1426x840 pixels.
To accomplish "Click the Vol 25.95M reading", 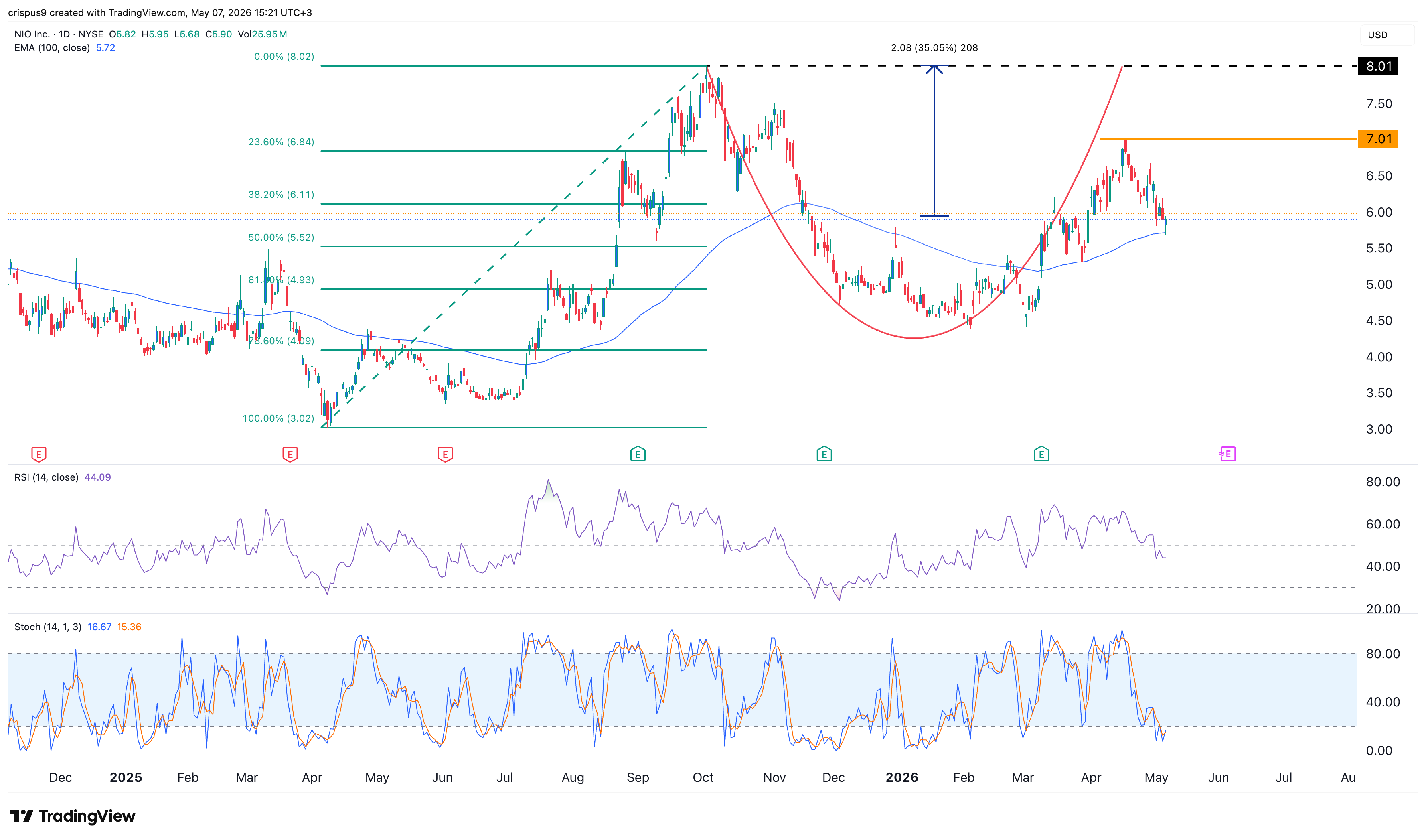I will pyautogui.click(x=262, y=34).
